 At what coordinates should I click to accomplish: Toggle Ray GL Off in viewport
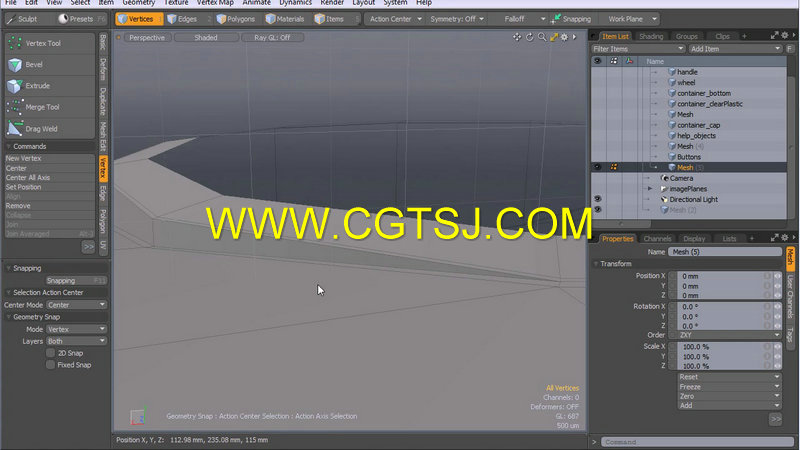pyautogui.click(x=272, y=37)
